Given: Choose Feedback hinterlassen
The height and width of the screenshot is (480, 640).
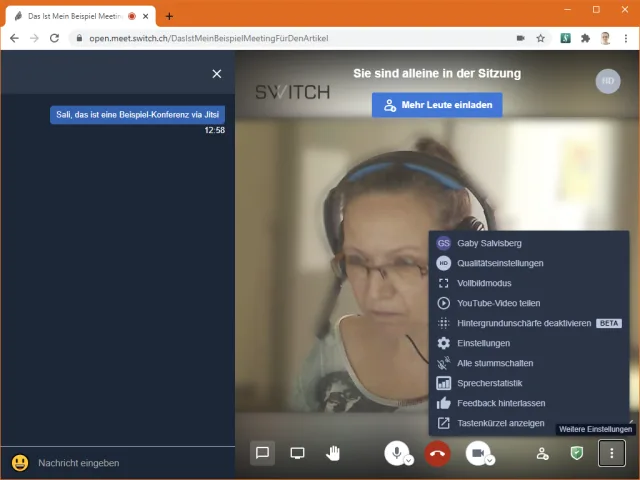Looking at the screenshot, I should click(x=529, y=403).
